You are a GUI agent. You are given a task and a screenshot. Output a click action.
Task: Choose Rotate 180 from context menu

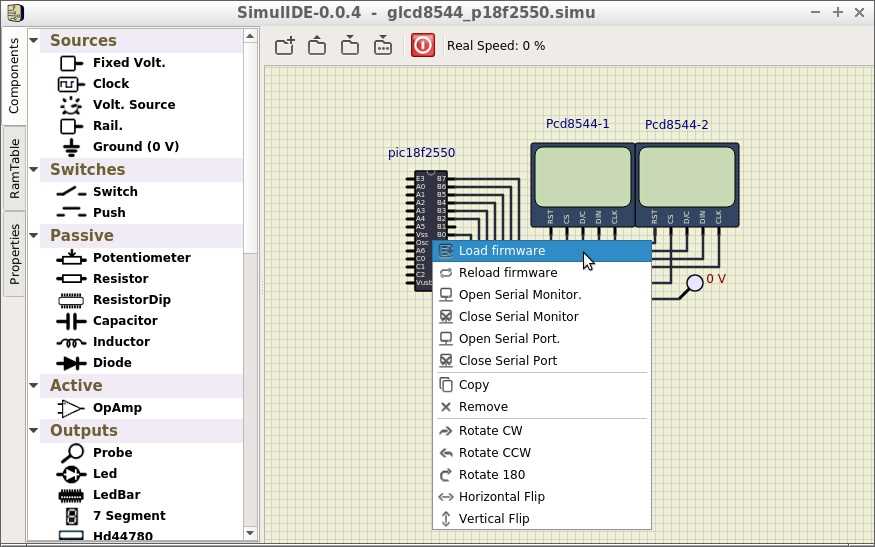tap(542, 475)
